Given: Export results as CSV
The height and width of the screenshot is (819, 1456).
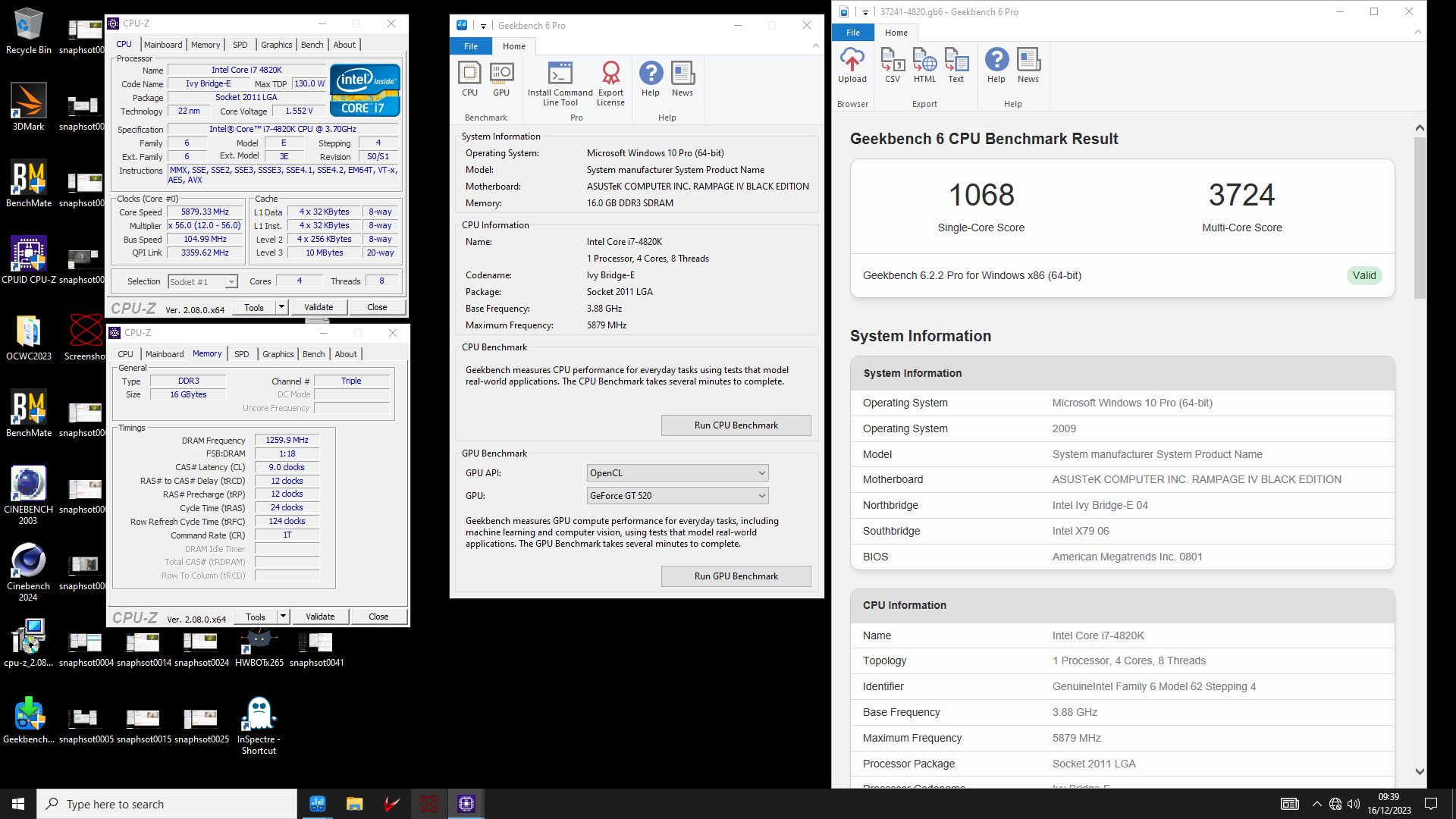Looking at the screenshot, I should click(x=893, y=65).
